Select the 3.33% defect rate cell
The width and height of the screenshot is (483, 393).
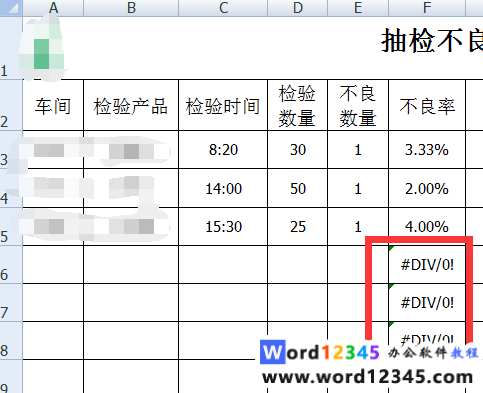(x=427, y=149)
